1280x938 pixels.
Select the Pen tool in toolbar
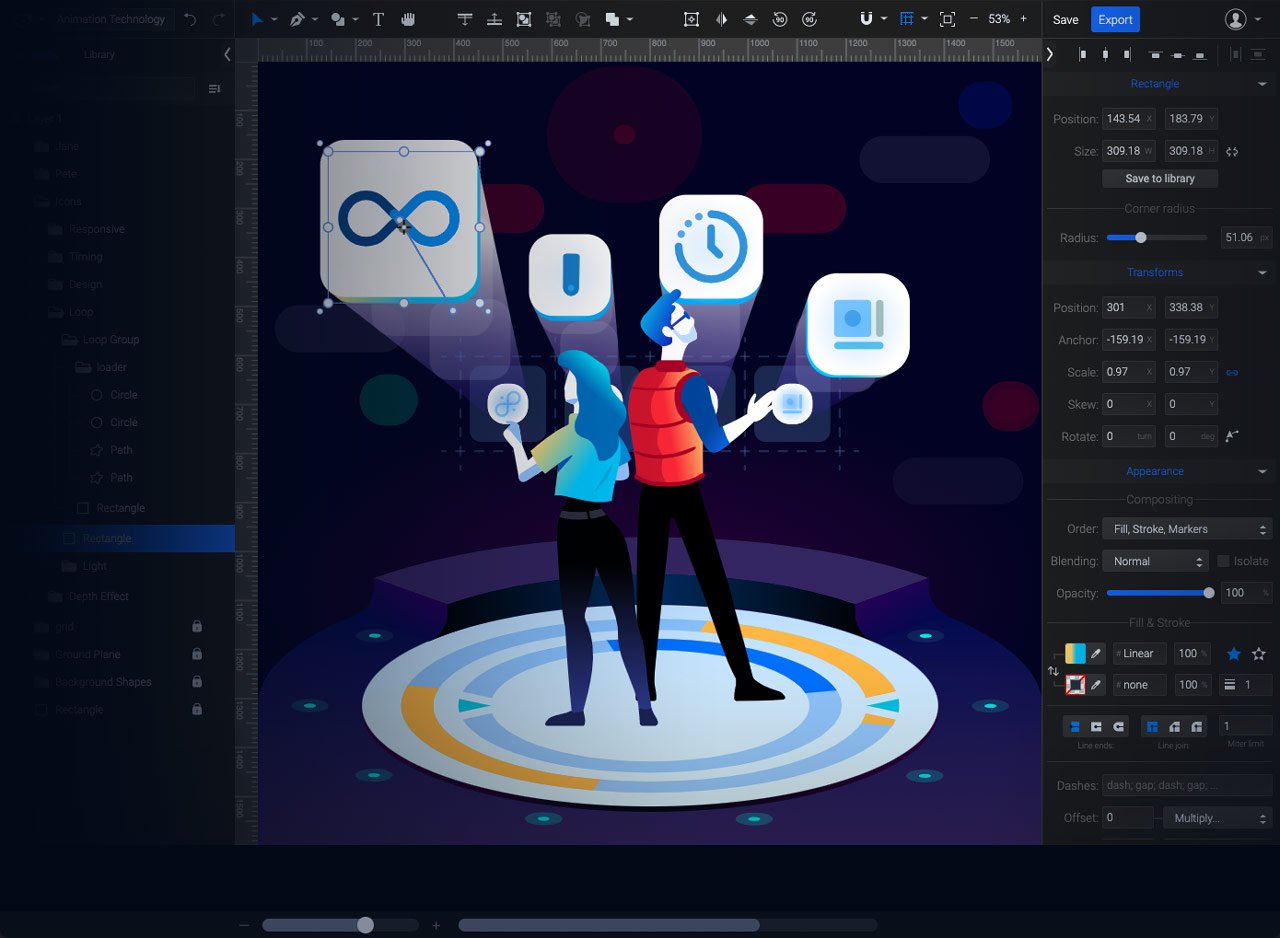click(297, 19)
